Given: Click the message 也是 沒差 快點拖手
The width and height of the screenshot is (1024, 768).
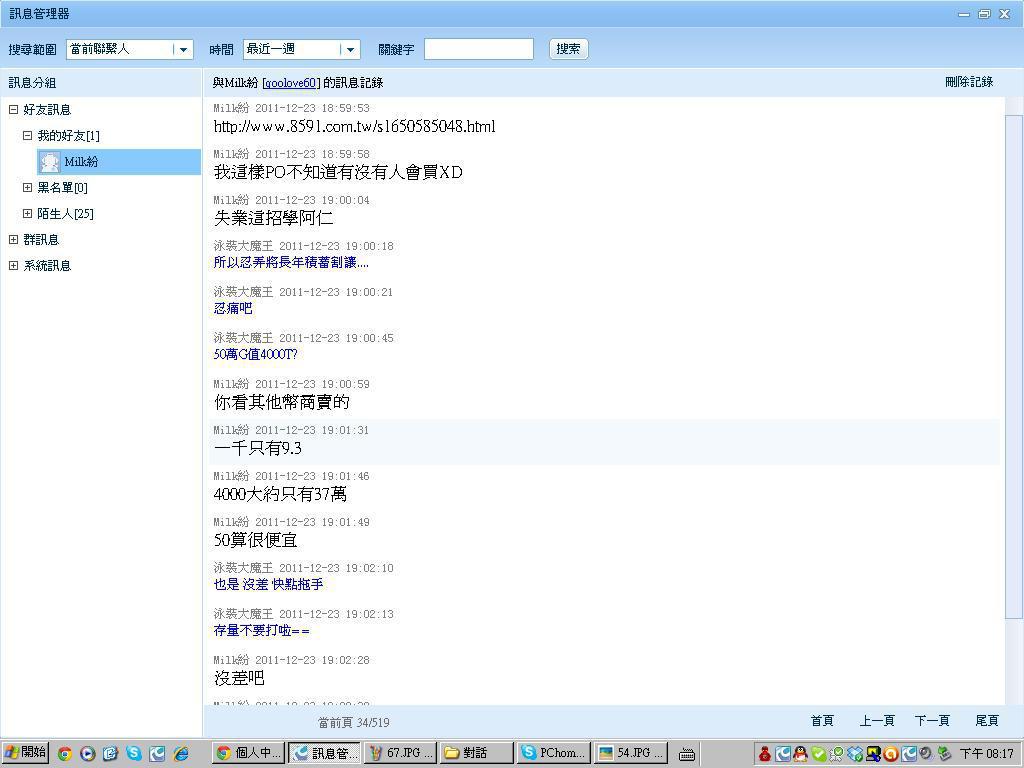Looking at the screenshot, I should coord(268,584).
